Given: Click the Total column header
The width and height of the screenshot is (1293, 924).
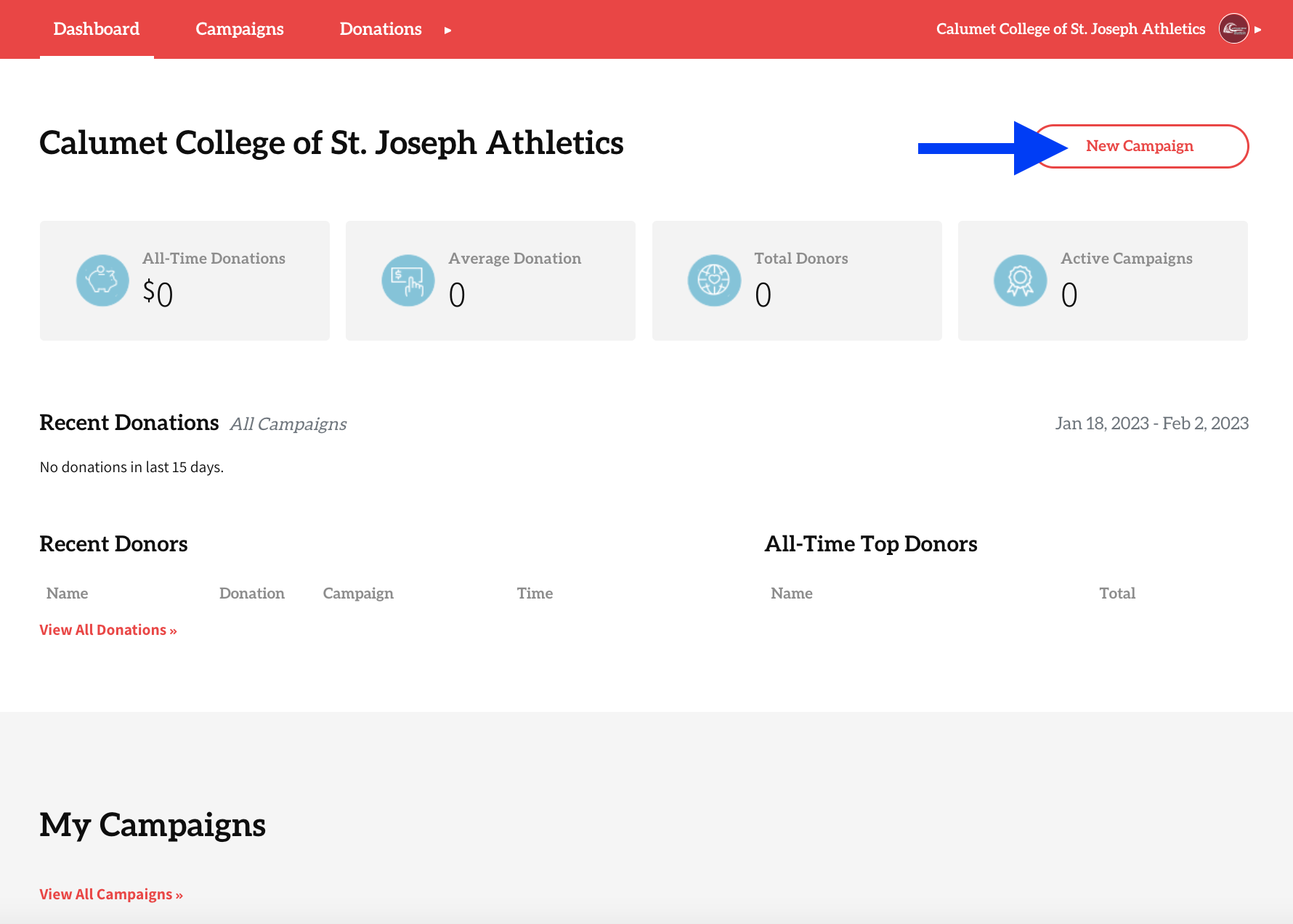Looking at the screenshot, I should (1117, 593).
